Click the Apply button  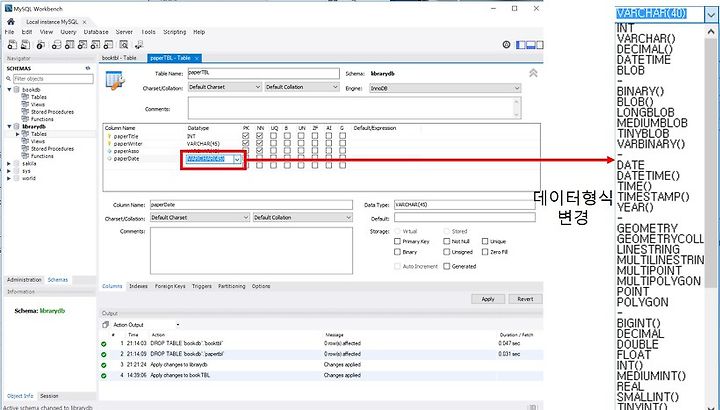pos(488,299)
